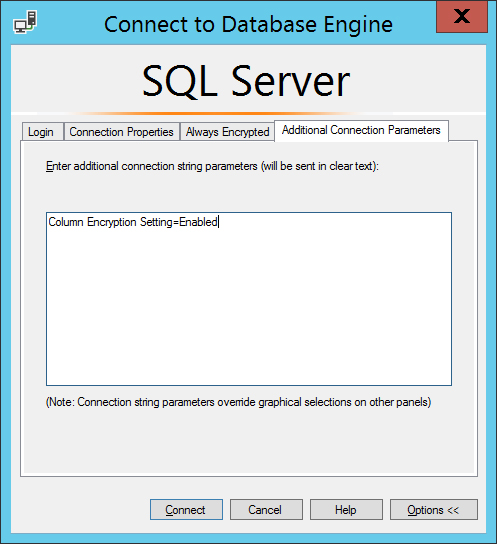Viewport: 497px width, 544px height.
Task: Click the SQL Server banner heading
Action: [x=246, y=81]
